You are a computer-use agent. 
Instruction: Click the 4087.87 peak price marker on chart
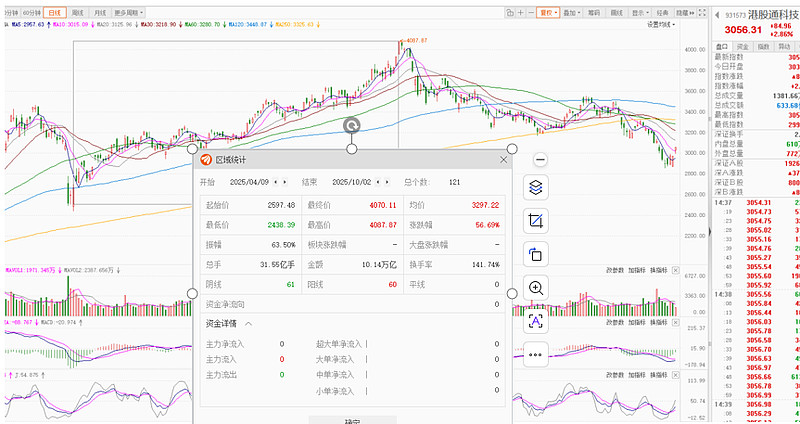[414, 40]
